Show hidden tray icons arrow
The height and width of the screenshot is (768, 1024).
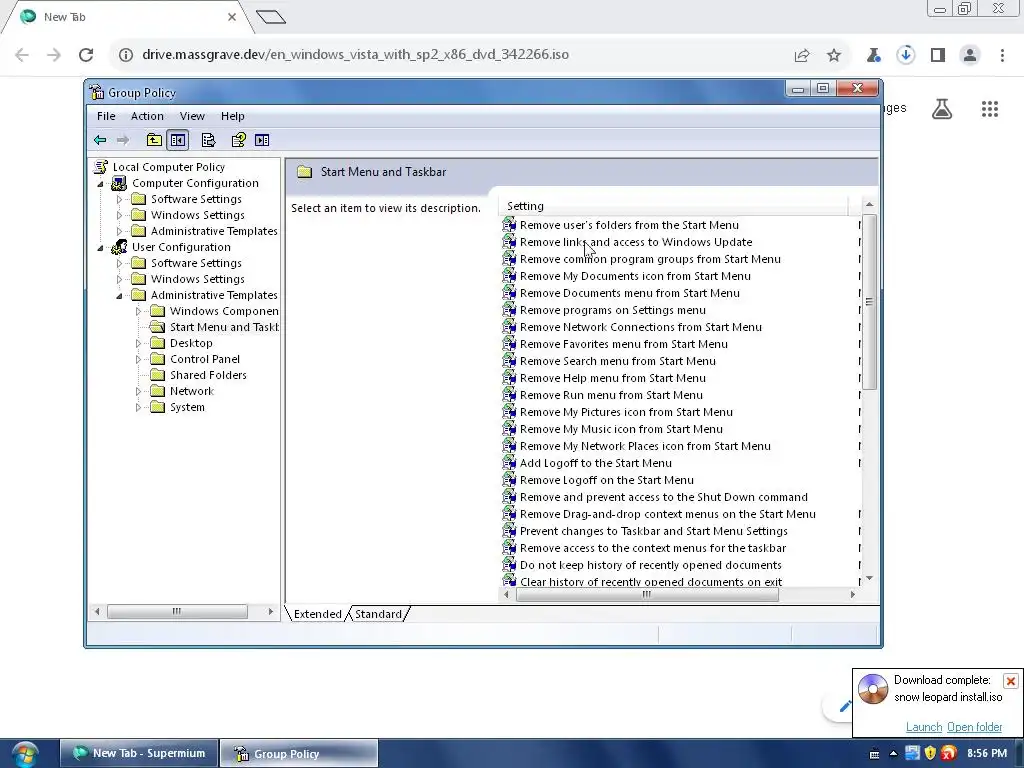click(893, 754)
